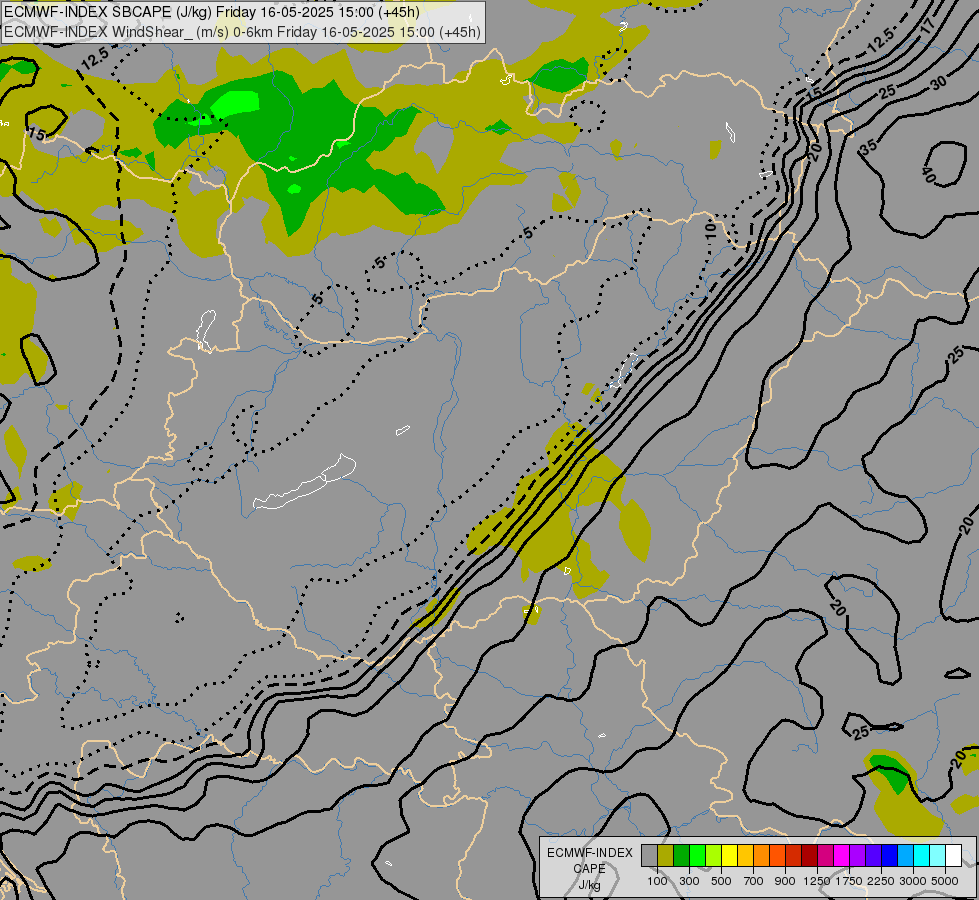Viewport: 979px width, 900px height.
Task: Click the "17" wind shear contour label
Action: pyautogui.click(x=927, y=26)
